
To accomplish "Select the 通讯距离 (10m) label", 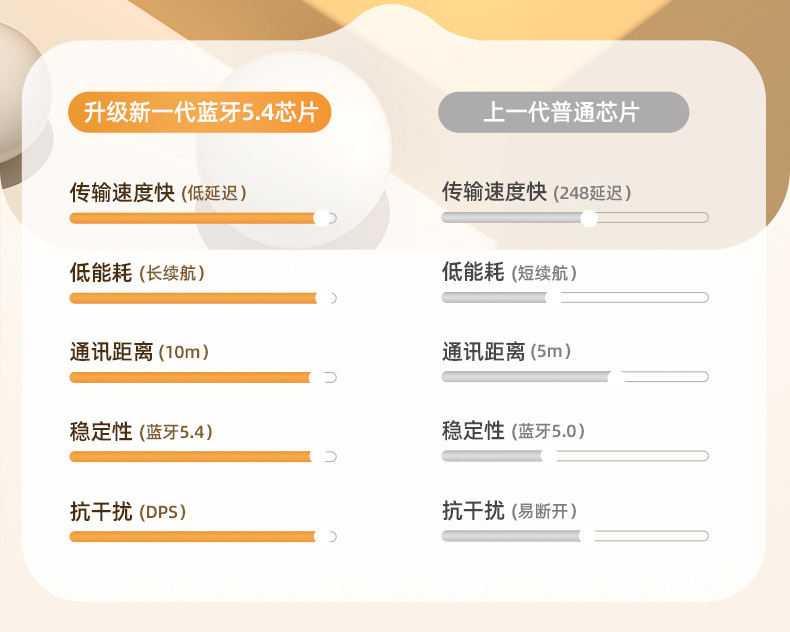I will tap(139, 352).
